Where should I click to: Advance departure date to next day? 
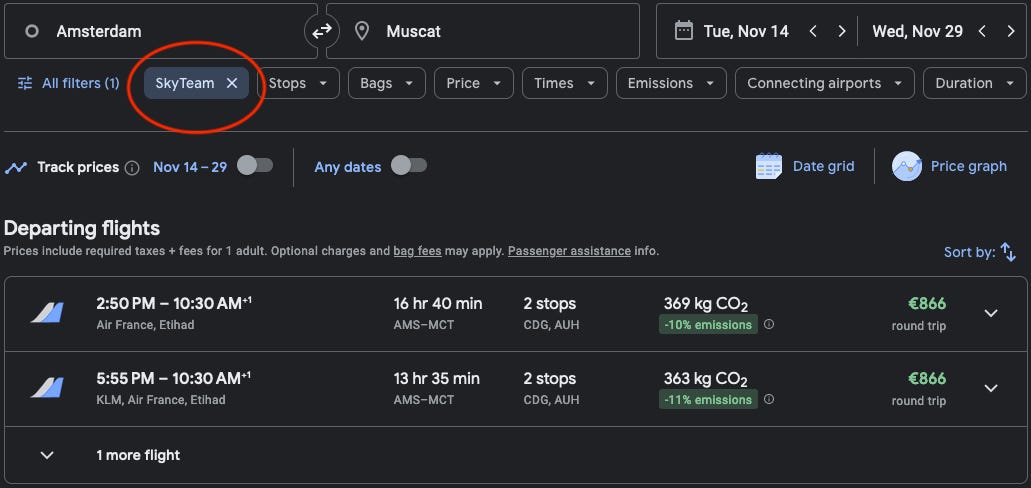click(x=842, y=31)
